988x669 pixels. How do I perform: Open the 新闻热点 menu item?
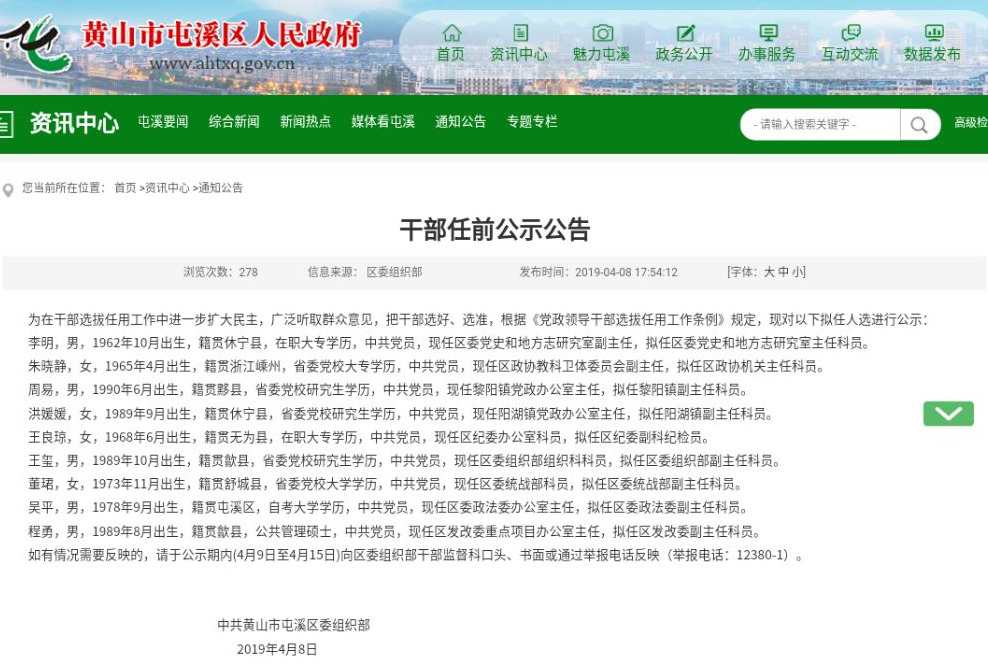[305, 122]
